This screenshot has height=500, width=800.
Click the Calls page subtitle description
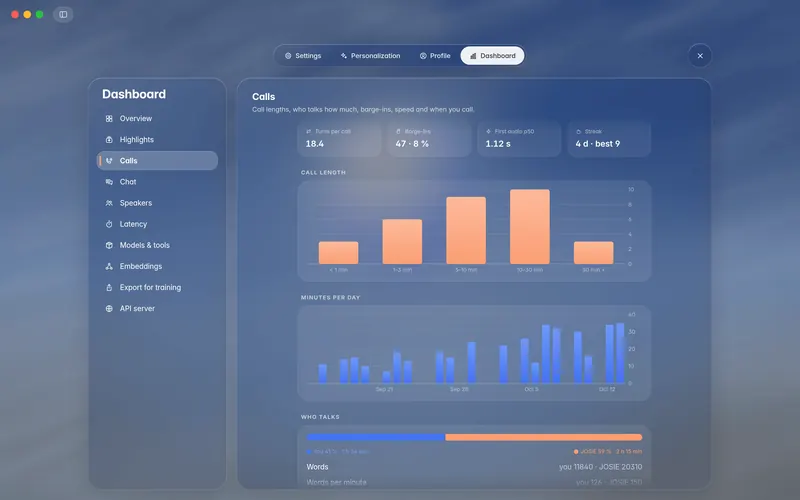pos(363,110)
